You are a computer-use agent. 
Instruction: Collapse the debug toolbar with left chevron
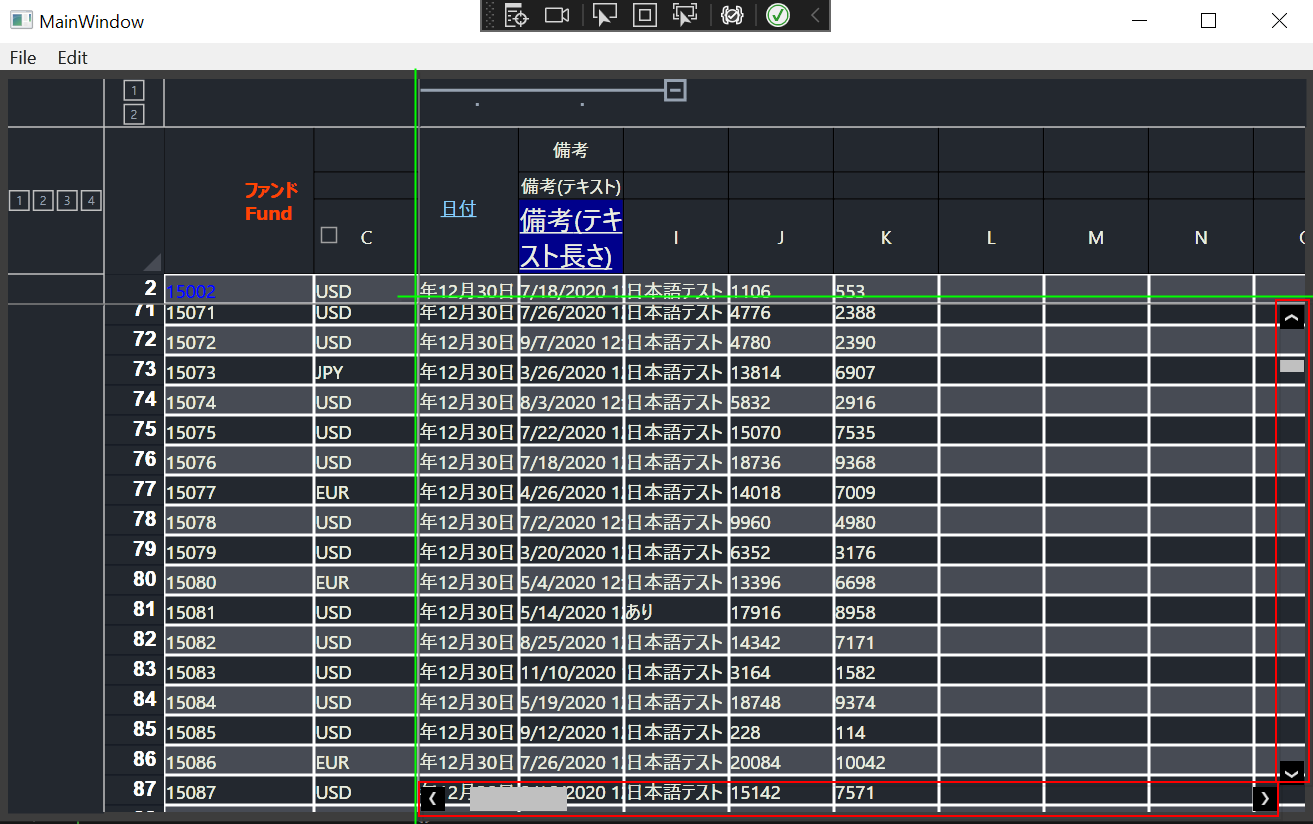point(815,15)
